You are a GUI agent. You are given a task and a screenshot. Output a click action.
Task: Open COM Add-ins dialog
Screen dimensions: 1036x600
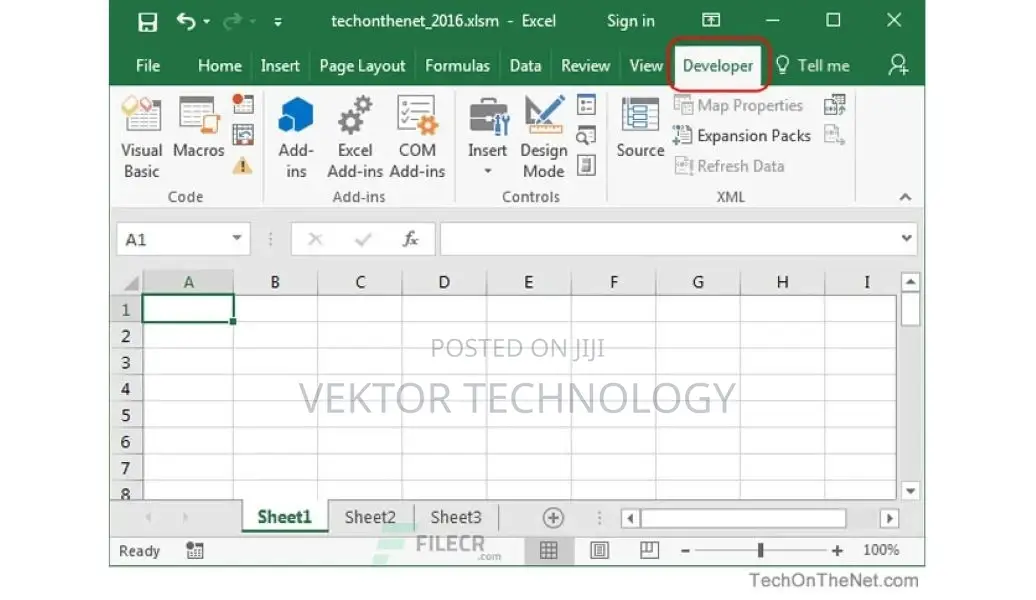tap(417, 138)
